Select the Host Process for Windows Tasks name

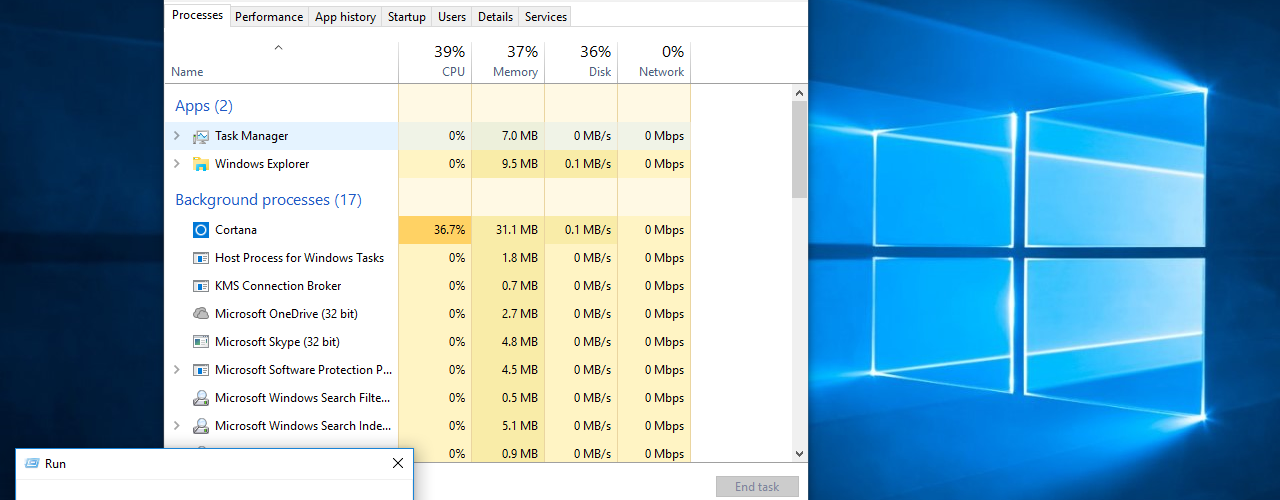click(300, 258)
